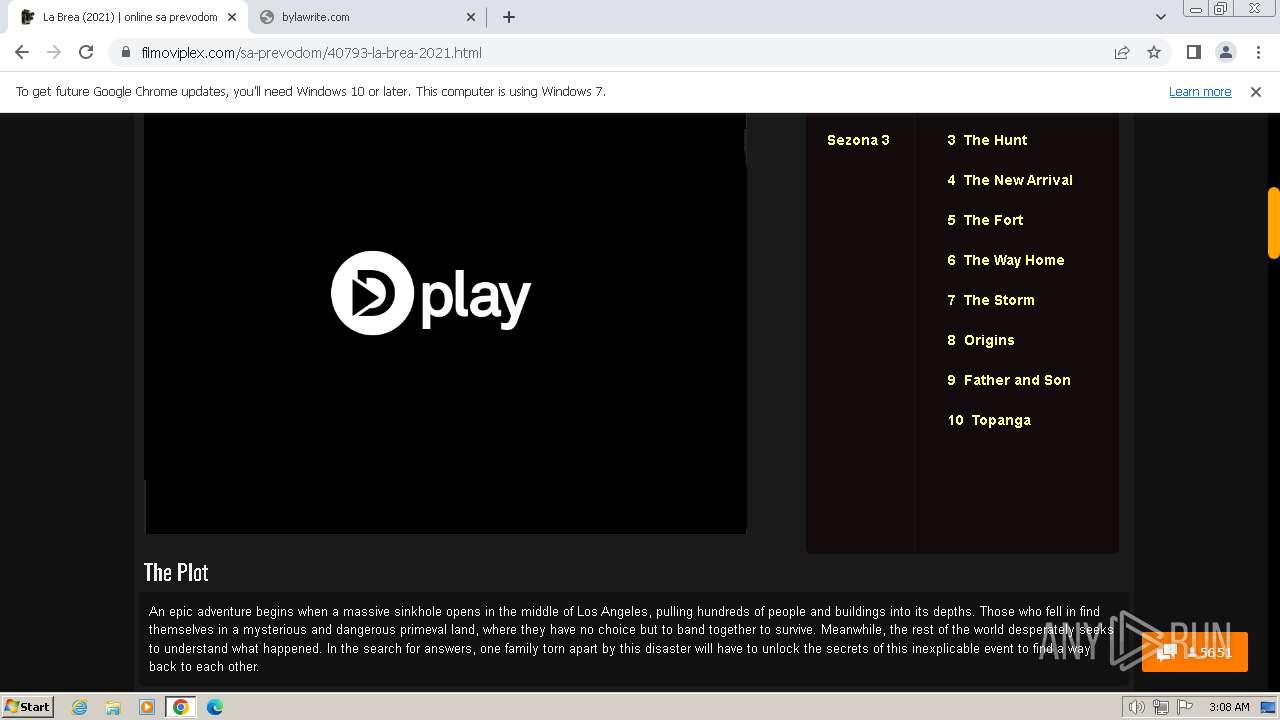Switch to the bylawrite.com tab
Image resolution: width=1280 pixels, height=720 pixels.
point(366,17)
